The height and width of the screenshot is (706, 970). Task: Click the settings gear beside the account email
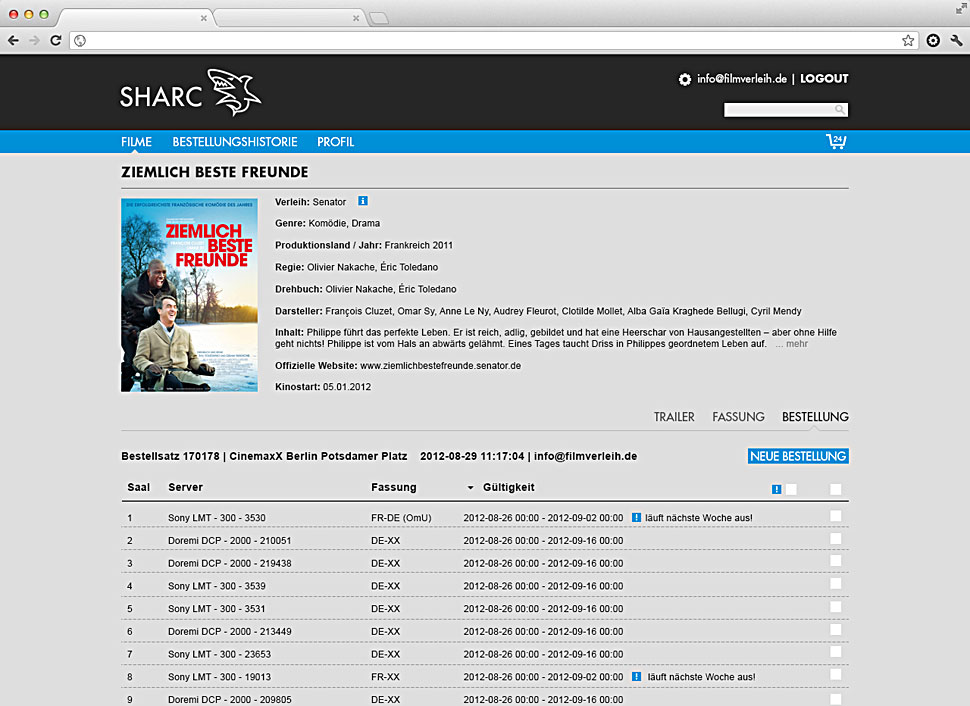(685, 79)
